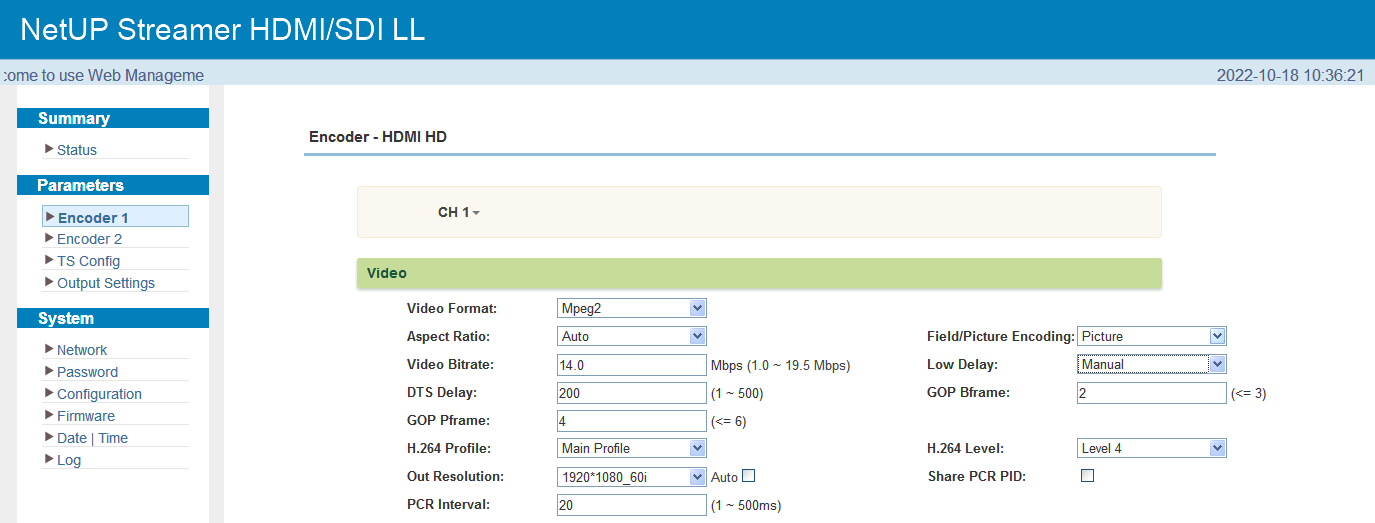This screenshot has height=523, width=1375.
Task: Click the Encoder - HDMI HD heading
Action: coord(378,137)
